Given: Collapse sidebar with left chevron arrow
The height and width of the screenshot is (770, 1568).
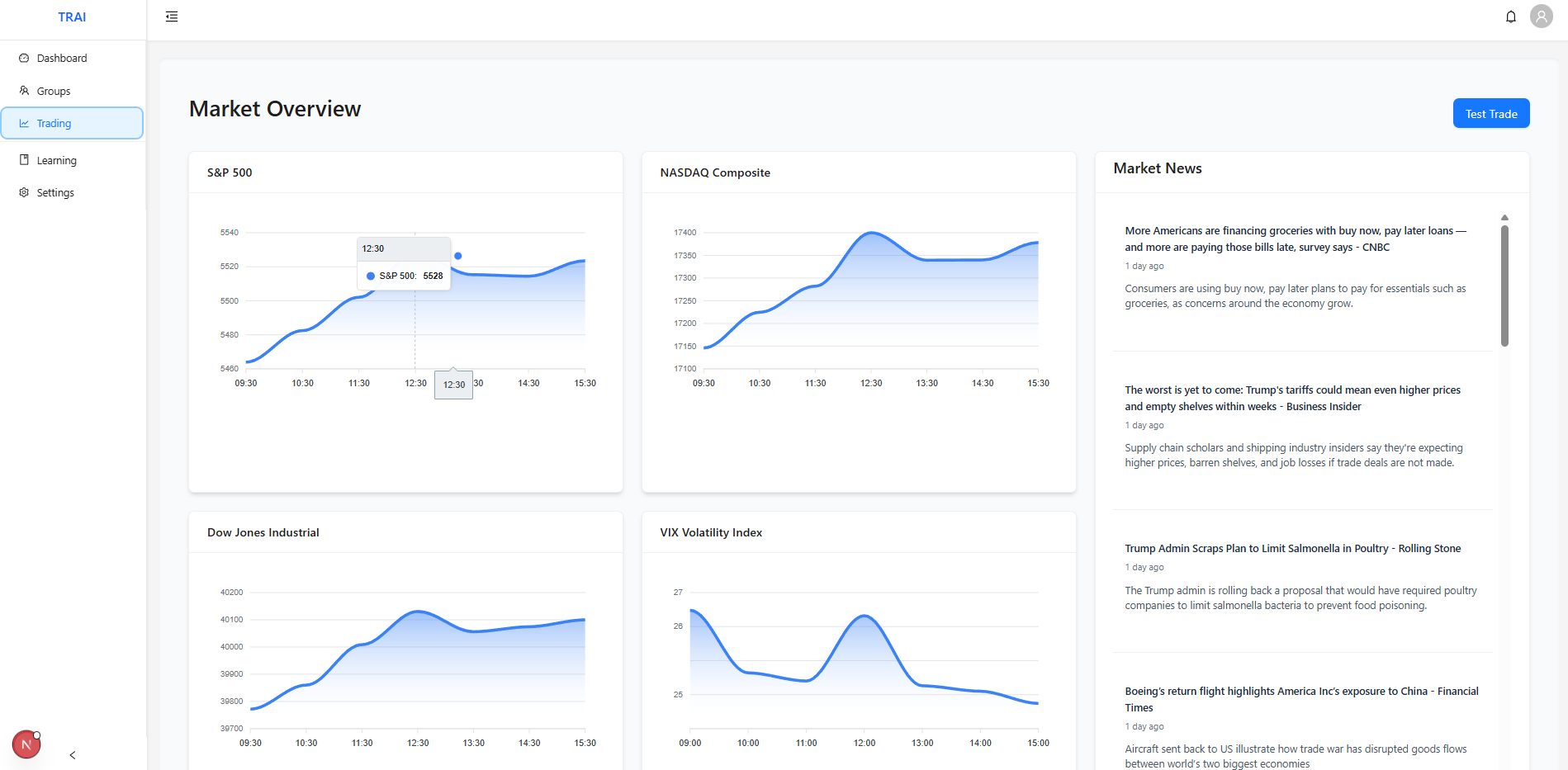Looking at the screenshot, I should click(x=73, y=755).
